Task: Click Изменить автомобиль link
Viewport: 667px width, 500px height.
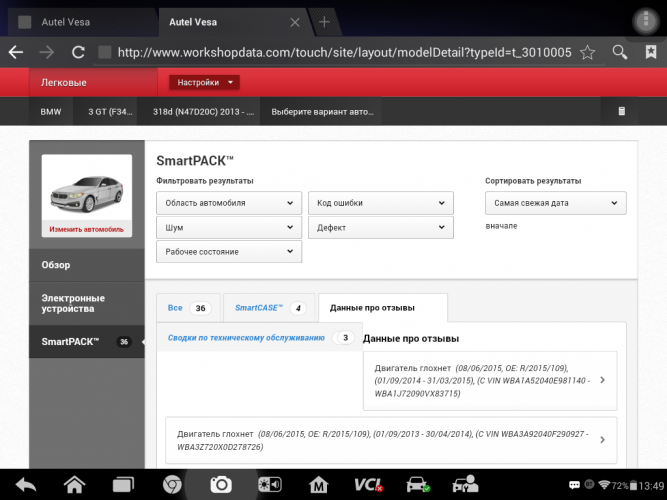Action: [x=86, y=229]
